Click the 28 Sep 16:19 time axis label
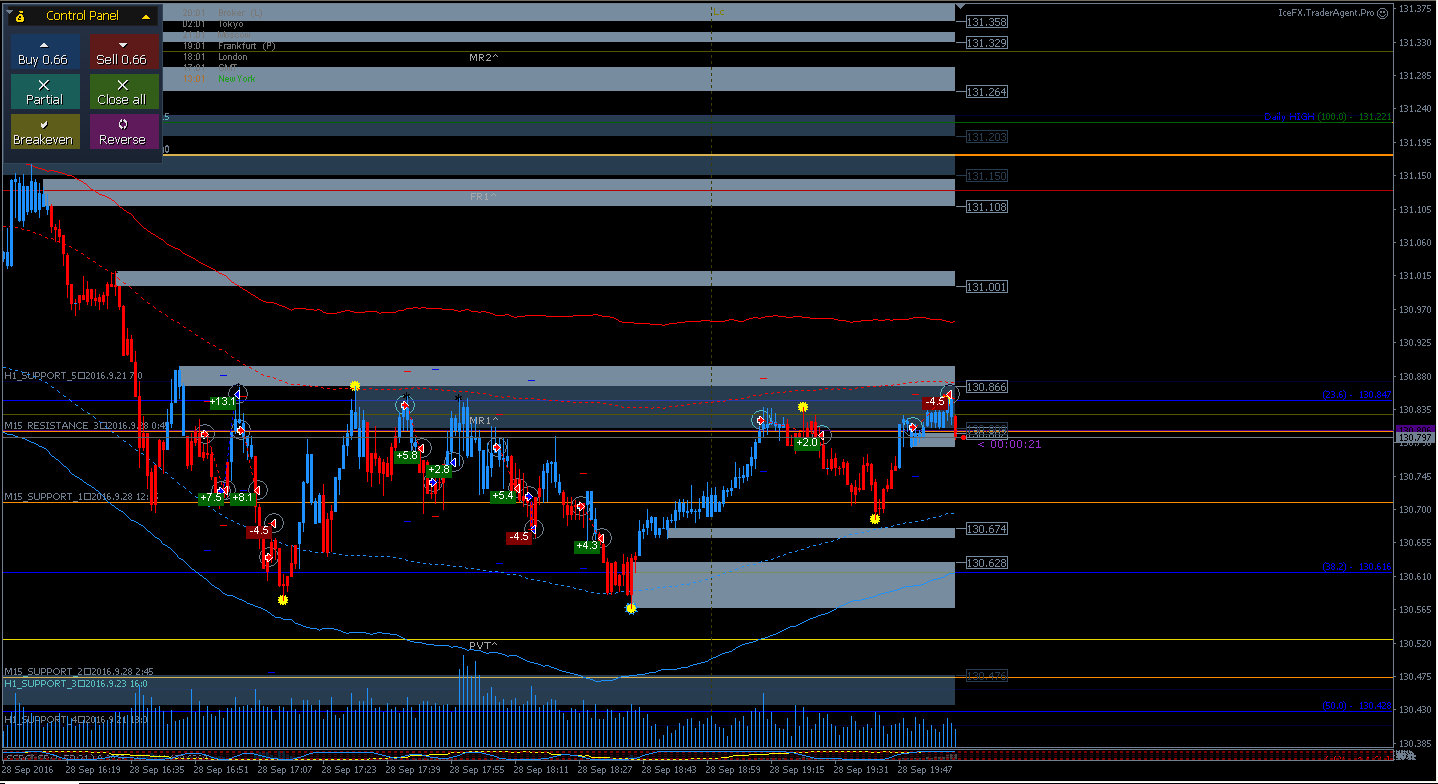The image size is (1438, 784). point(92,771)
